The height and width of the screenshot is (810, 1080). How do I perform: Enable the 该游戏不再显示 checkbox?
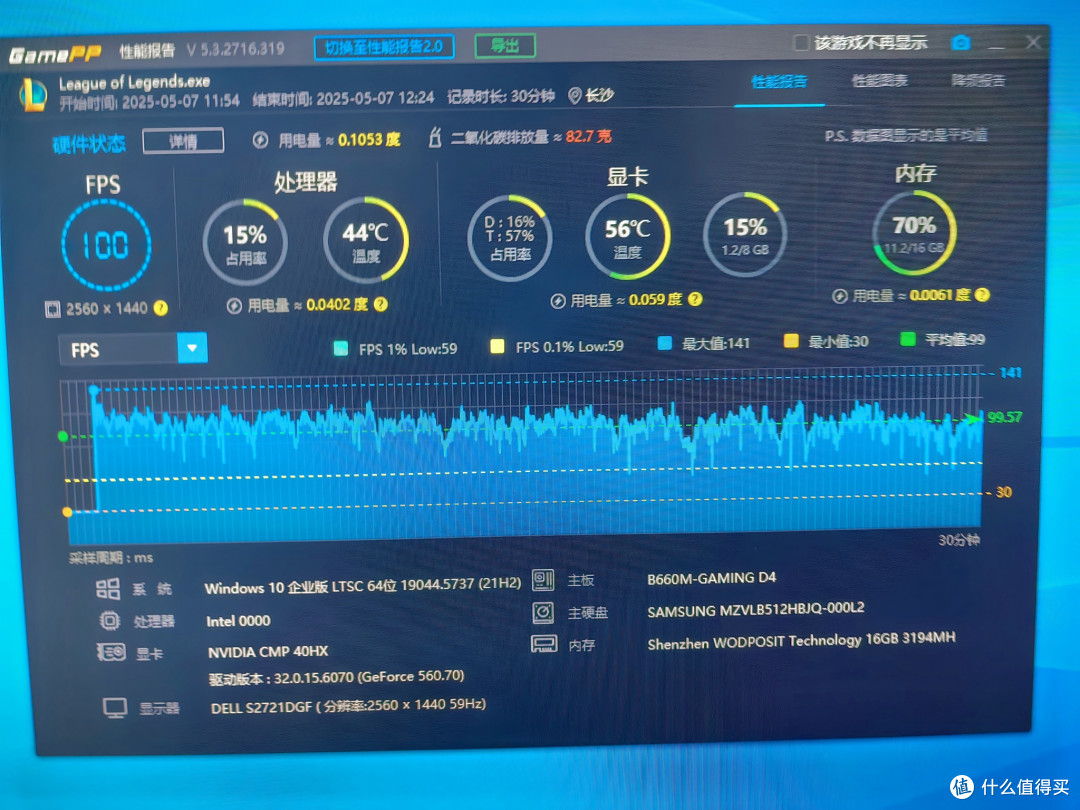(x=800, y=43)
